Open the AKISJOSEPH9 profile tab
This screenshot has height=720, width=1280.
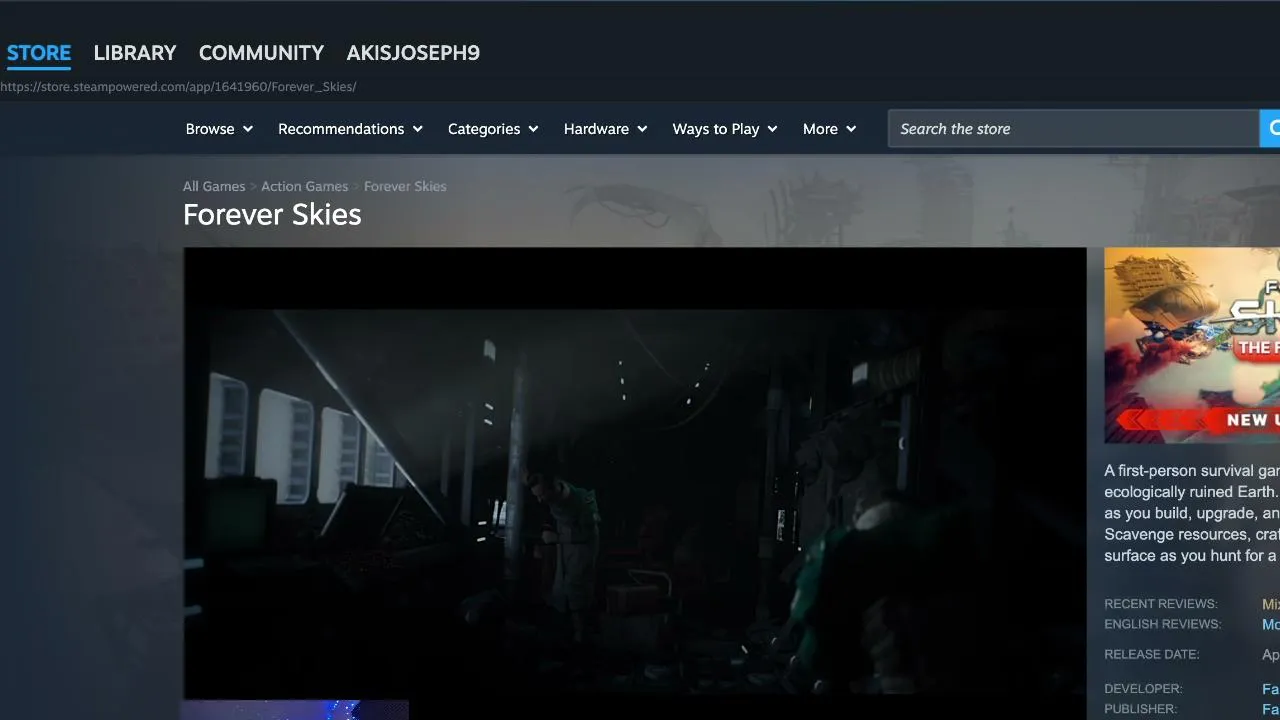[x=413, y=53]
